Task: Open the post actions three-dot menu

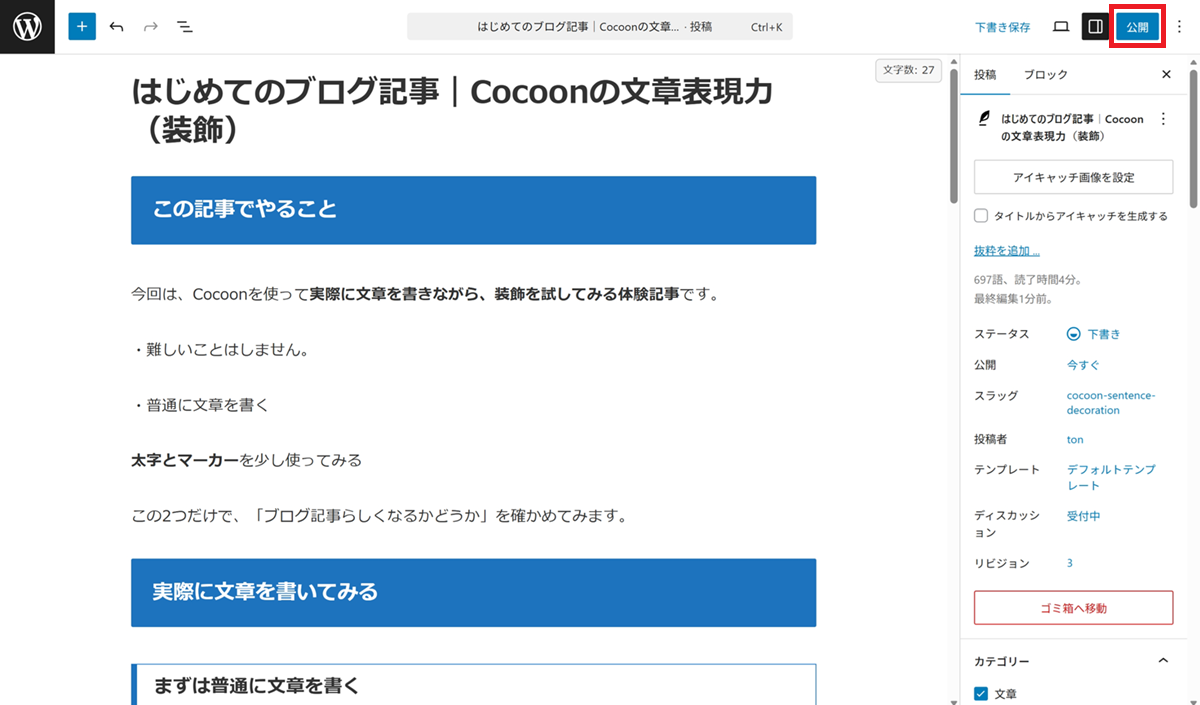Action: (1162, 119)
